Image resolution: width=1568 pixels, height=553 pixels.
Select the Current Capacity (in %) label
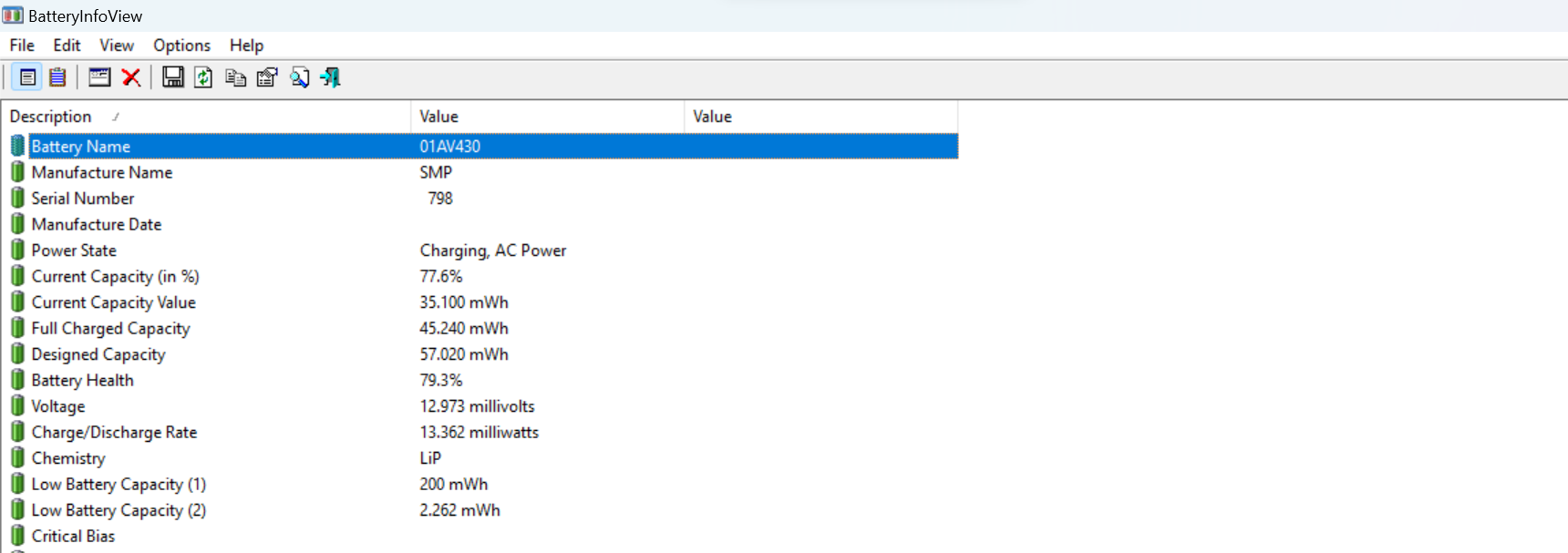coord(115,276)
